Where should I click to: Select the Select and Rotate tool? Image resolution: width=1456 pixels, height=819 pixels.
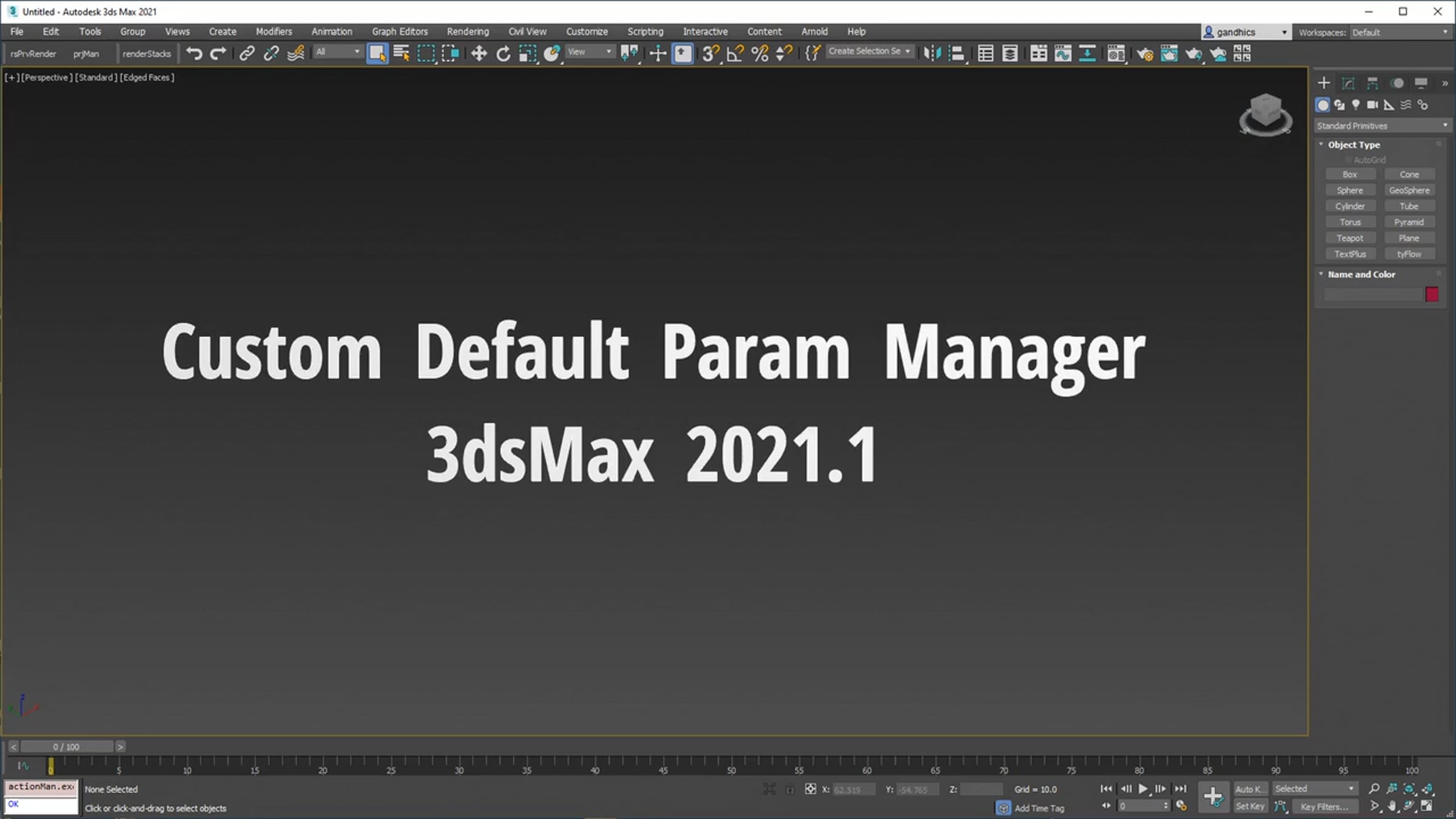click(503, 53)
